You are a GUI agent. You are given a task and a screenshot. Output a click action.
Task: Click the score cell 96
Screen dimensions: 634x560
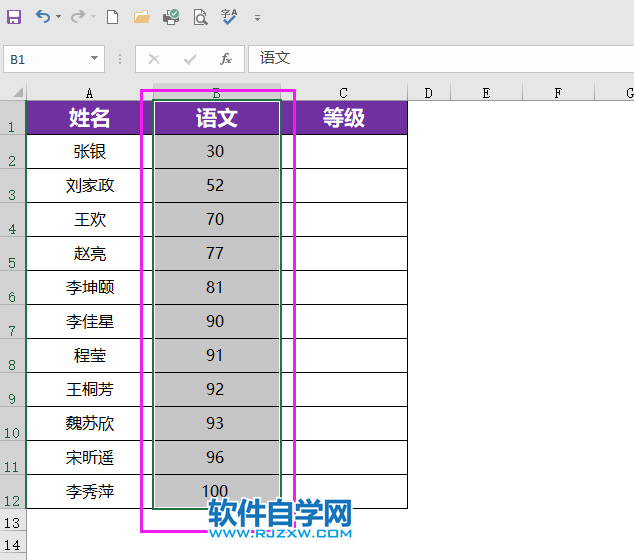pyautogui.click(x=217, y=458)
